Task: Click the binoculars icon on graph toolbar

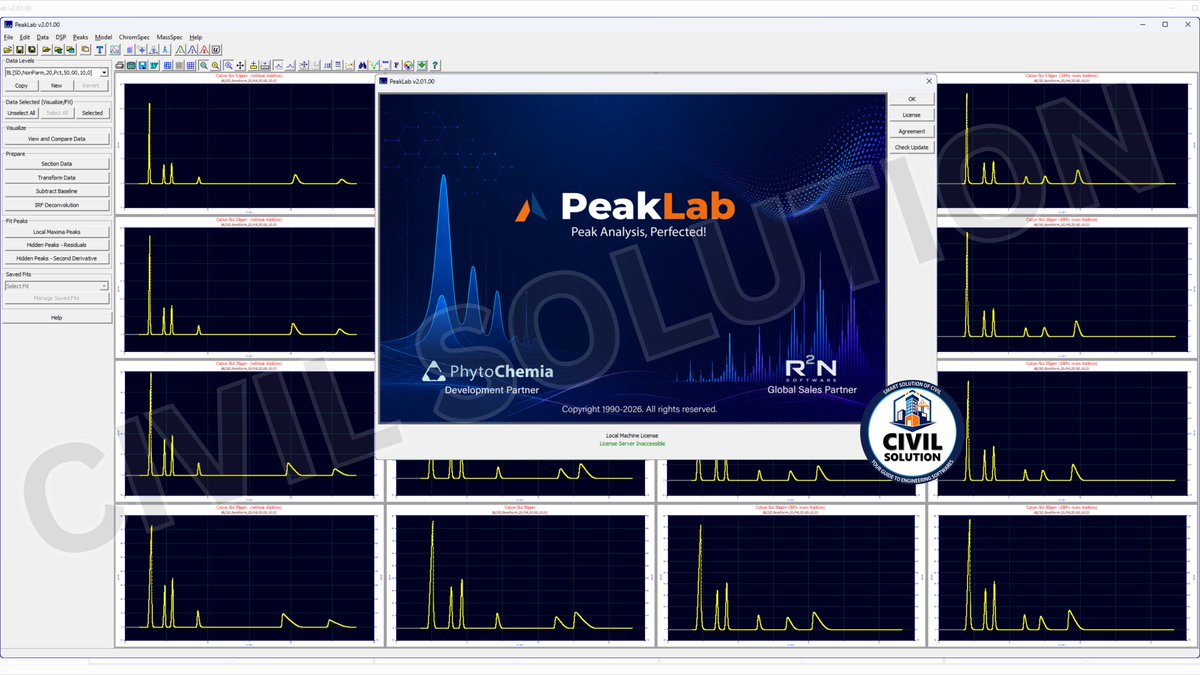Action: 362,66
